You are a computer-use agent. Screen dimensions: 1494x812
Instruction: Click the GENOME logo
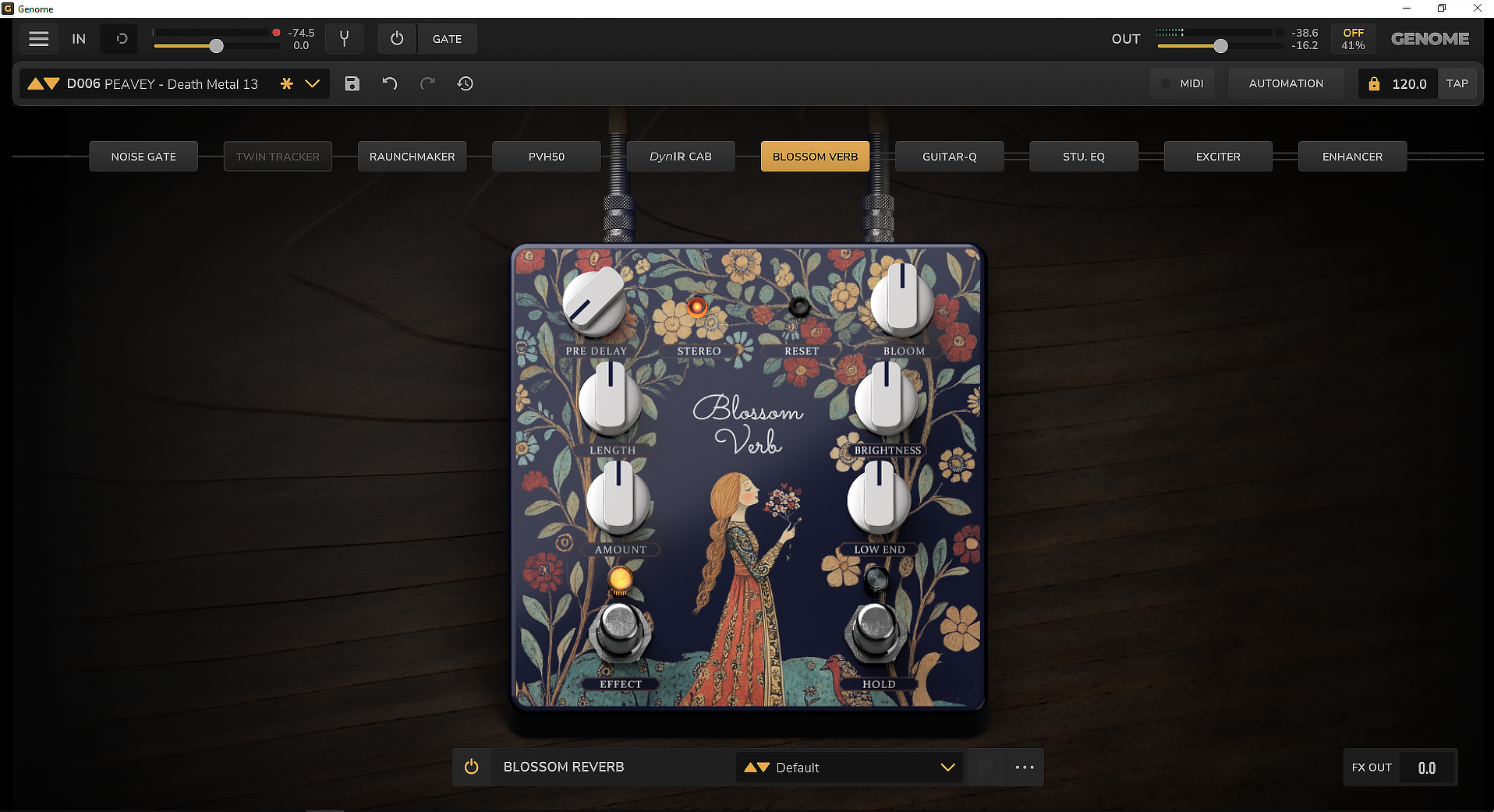pyautogui.click(x=1430, y=39)
